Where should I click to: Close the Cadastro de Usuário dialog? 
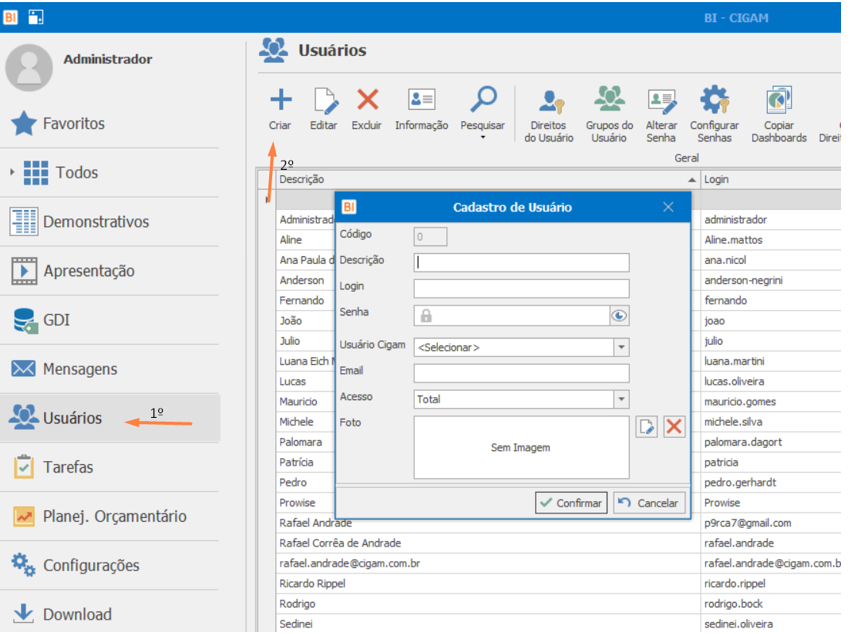tap(668, 207)
